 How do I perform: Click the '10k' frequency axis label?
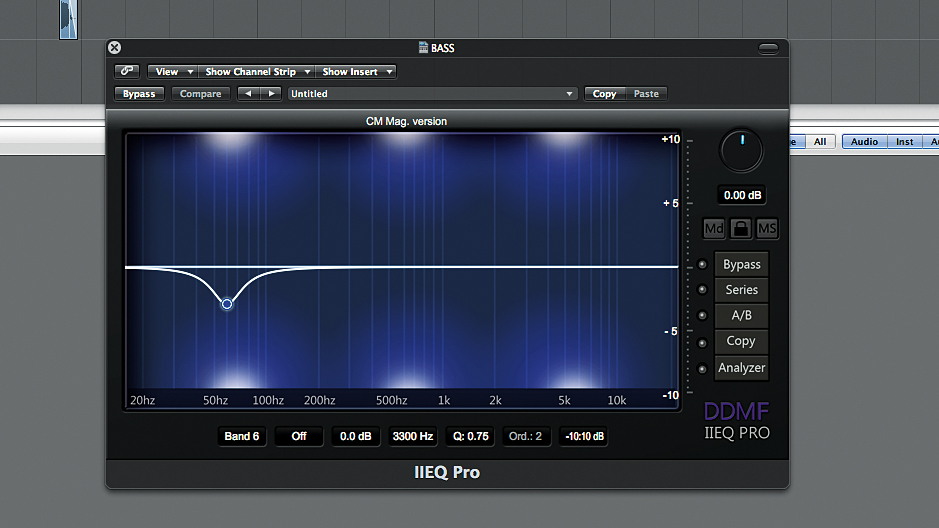(617, 400)
